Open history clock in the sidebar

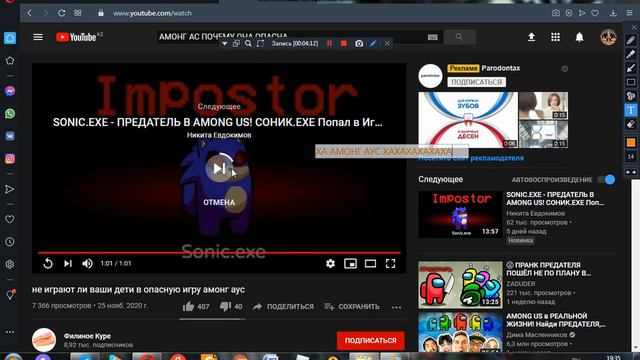10,242
